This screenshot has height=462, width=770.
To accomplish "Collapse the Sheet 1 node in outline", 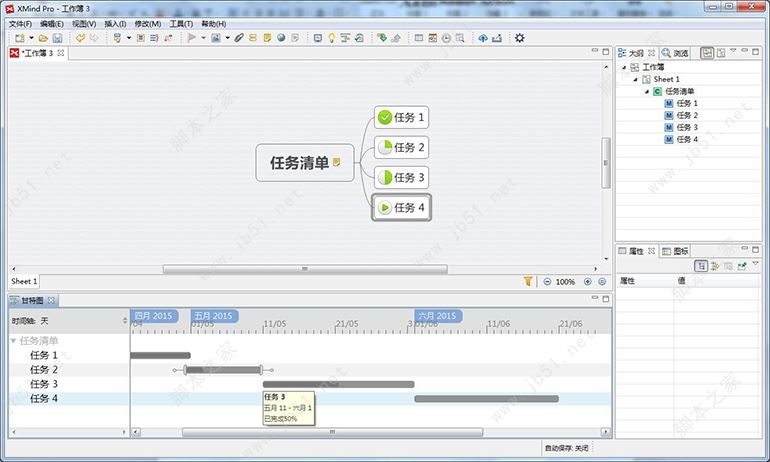I will click(x=635, y=79).
